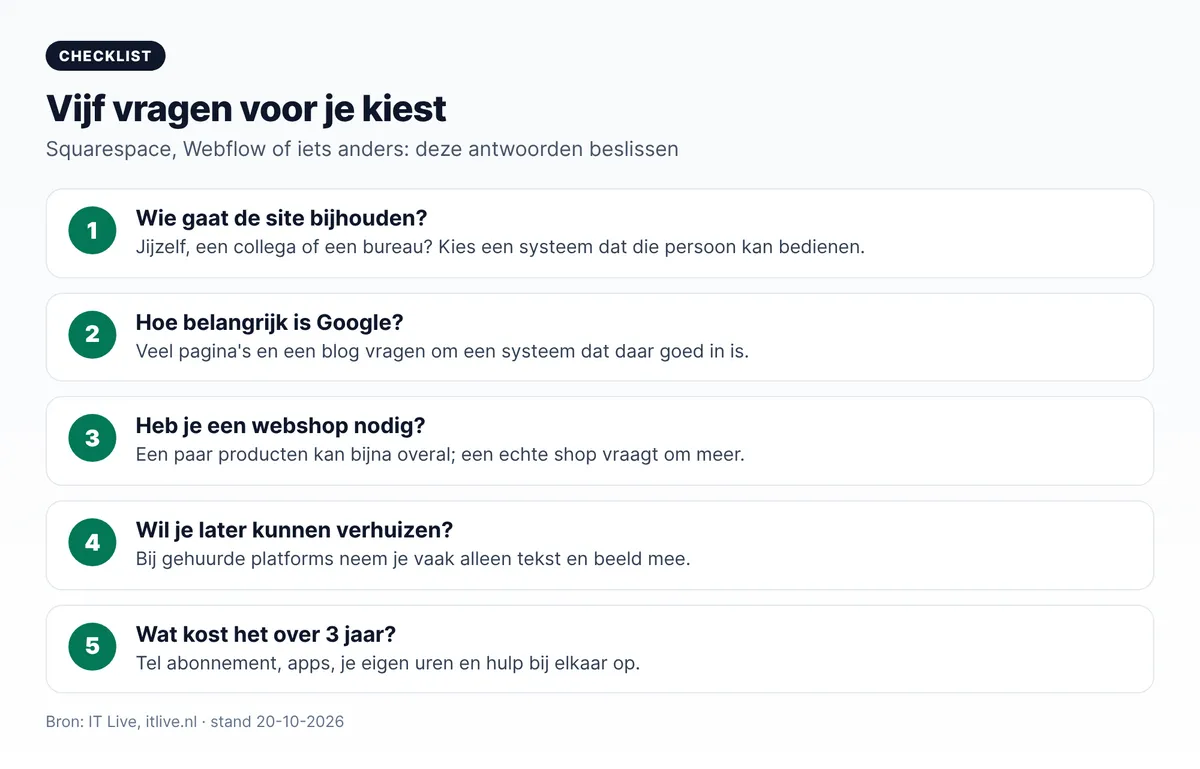The image size is (1200, 769).
Task: Click the subtitle starting with "Squarespace, Webflow"
Action: 362,149
